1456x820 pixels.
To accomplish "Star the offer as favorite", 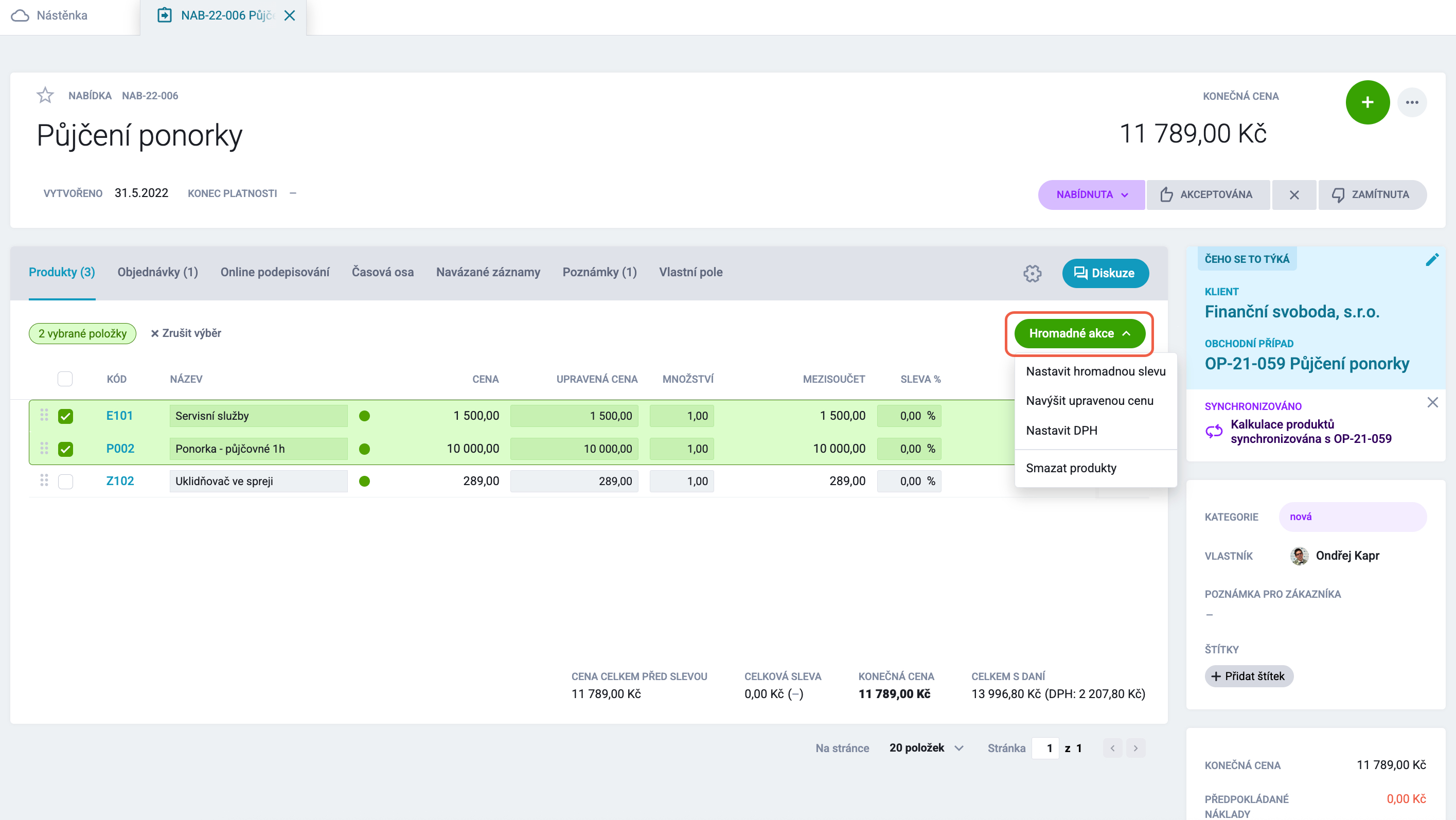I will (45, 96).
